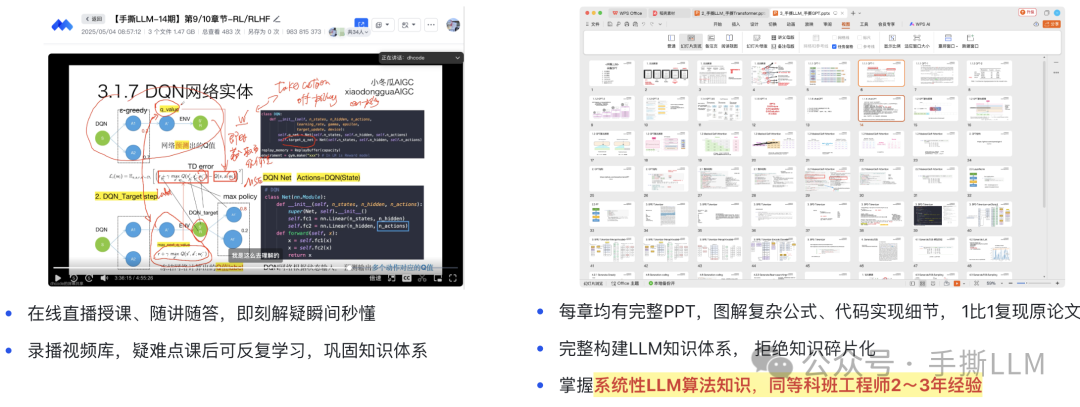Add a new tab with the plus button

tap(853, 13)
